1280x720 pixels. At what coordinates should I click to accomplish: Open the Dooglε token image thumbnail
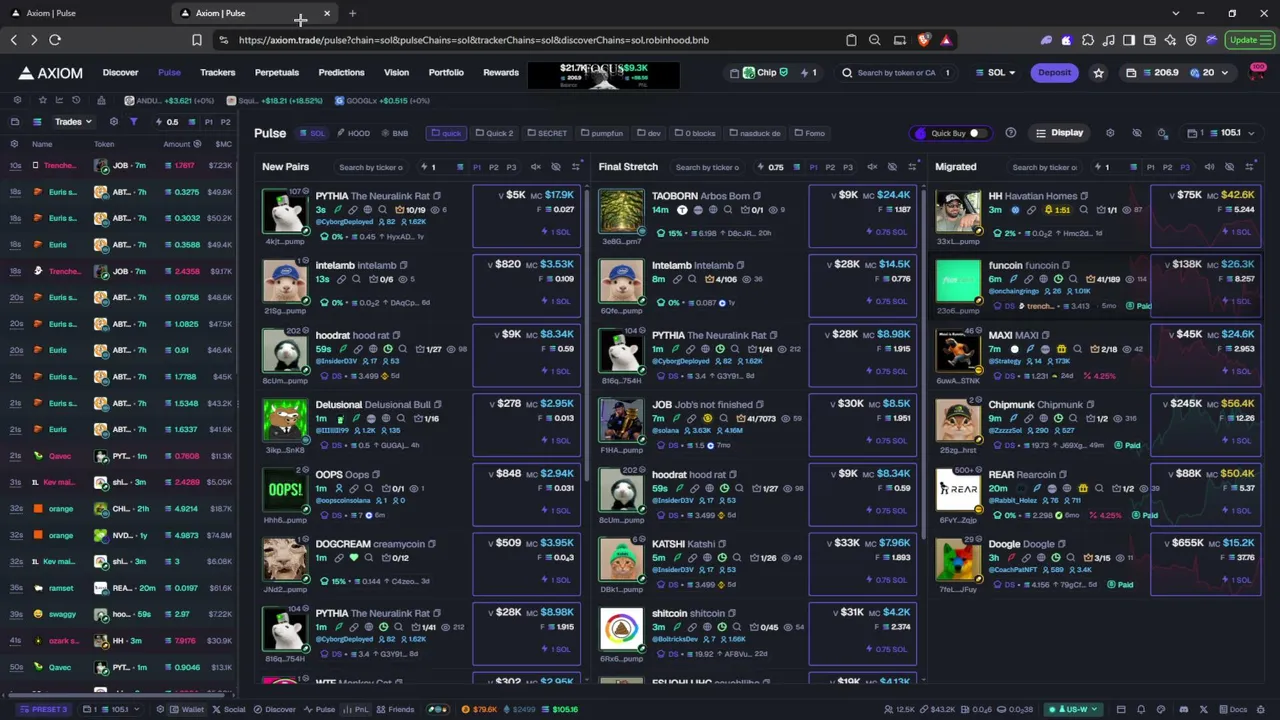coord(958,560)
